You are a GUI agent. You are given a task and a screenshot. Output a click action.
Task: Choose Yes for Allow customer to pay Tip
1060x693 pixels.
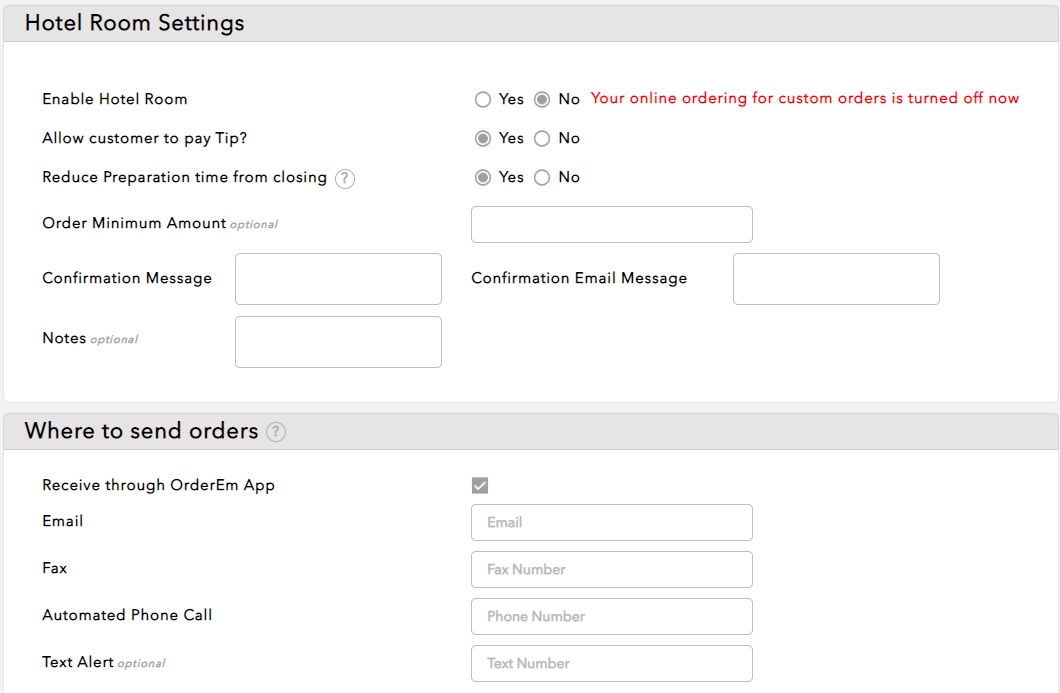(x=483, y=138)
